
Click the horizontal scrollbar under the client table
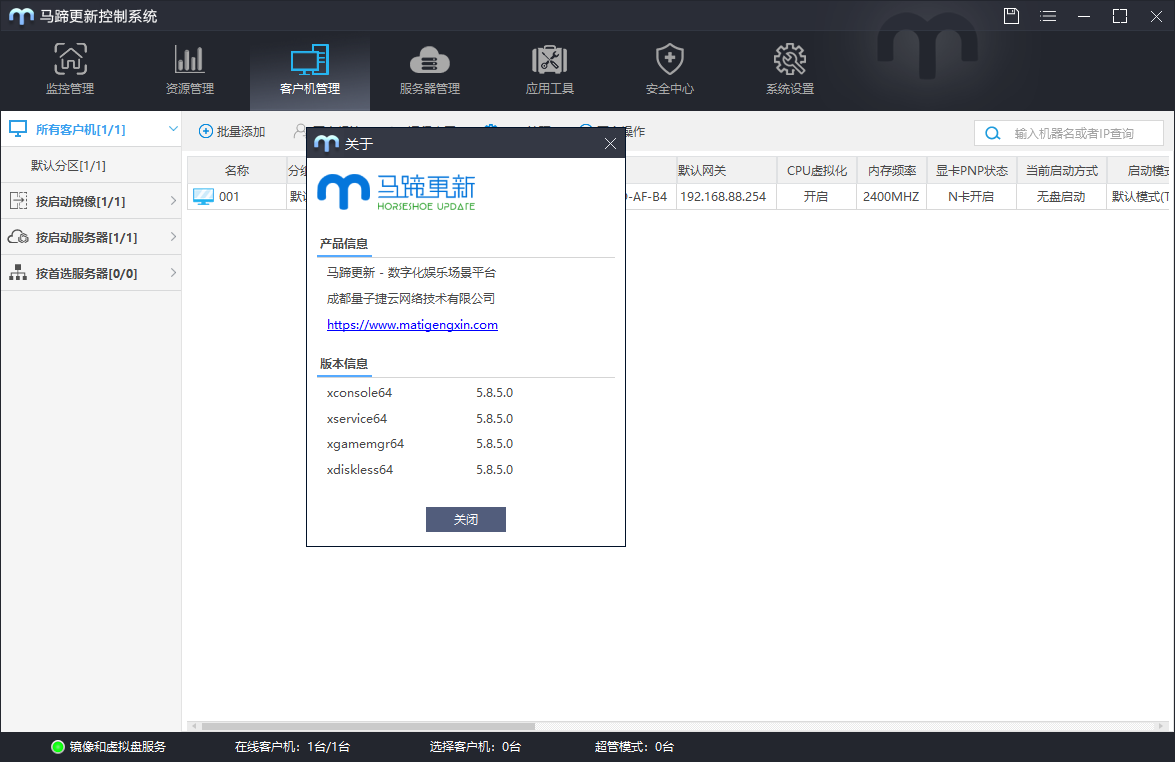point(369,726)
